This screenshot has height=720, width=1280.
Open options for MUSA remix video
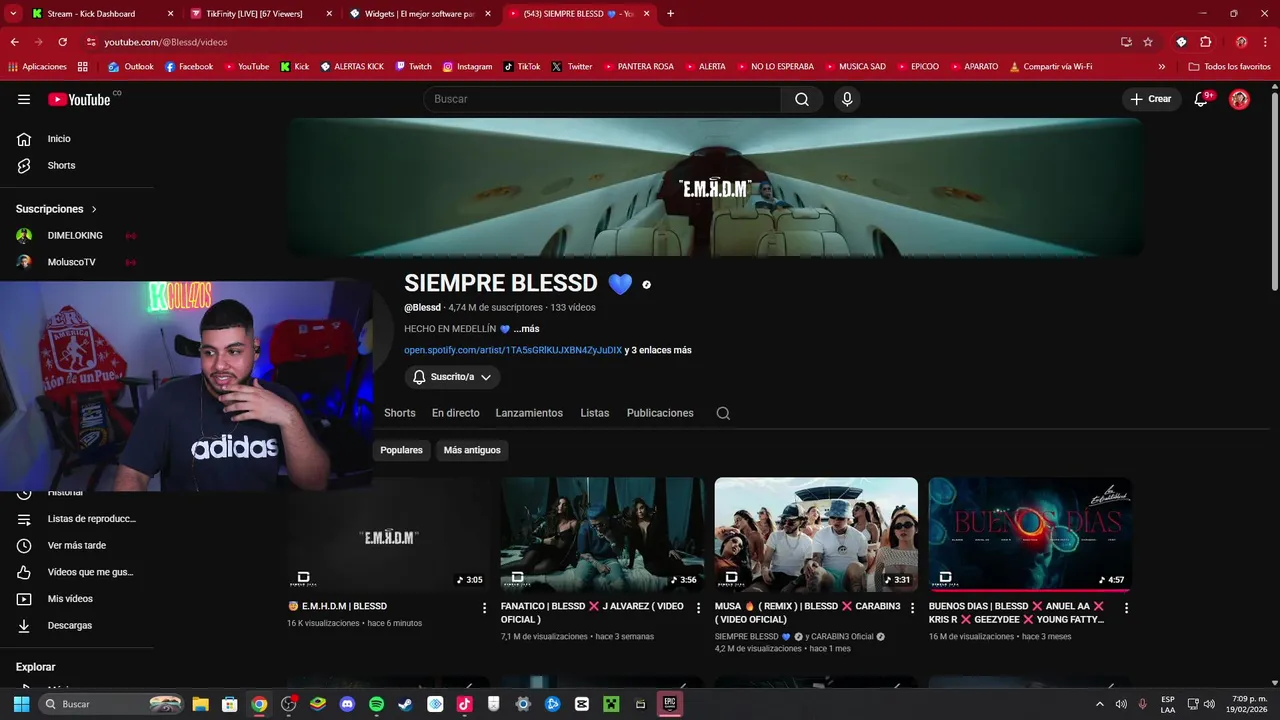coord(912,608)
